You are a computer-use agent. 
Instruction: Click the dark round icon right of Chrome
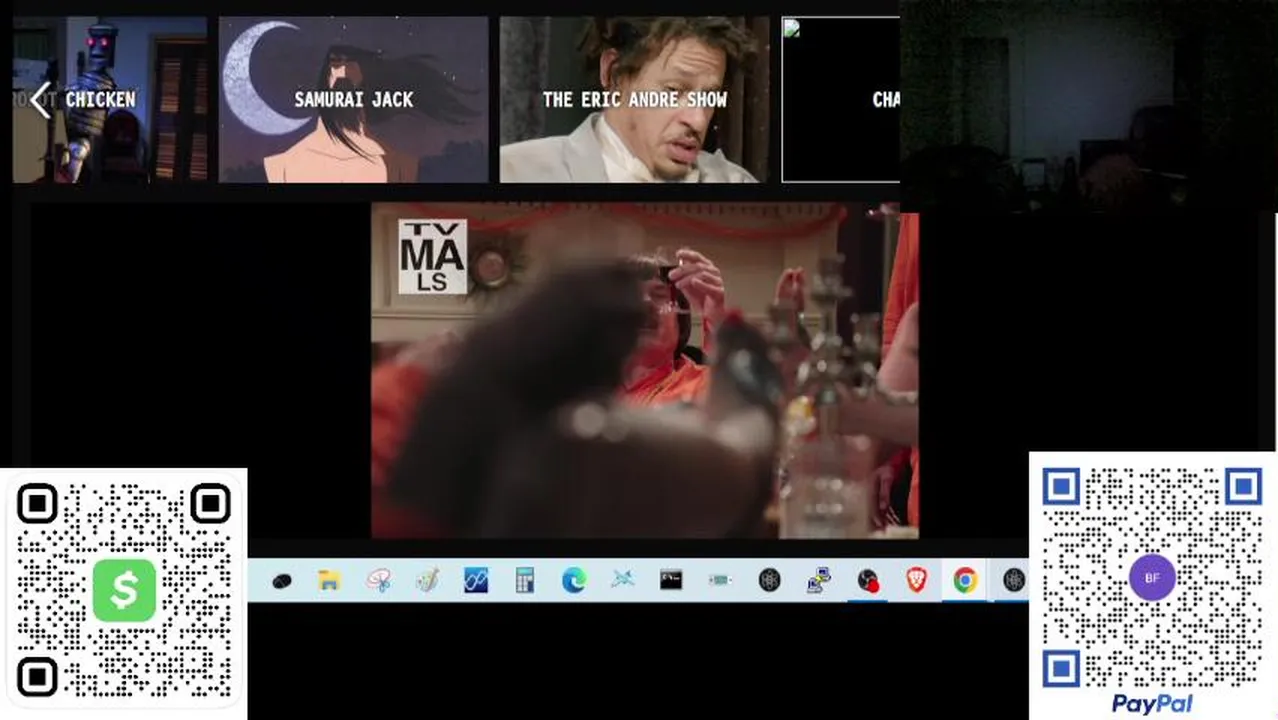[1014, 580]
